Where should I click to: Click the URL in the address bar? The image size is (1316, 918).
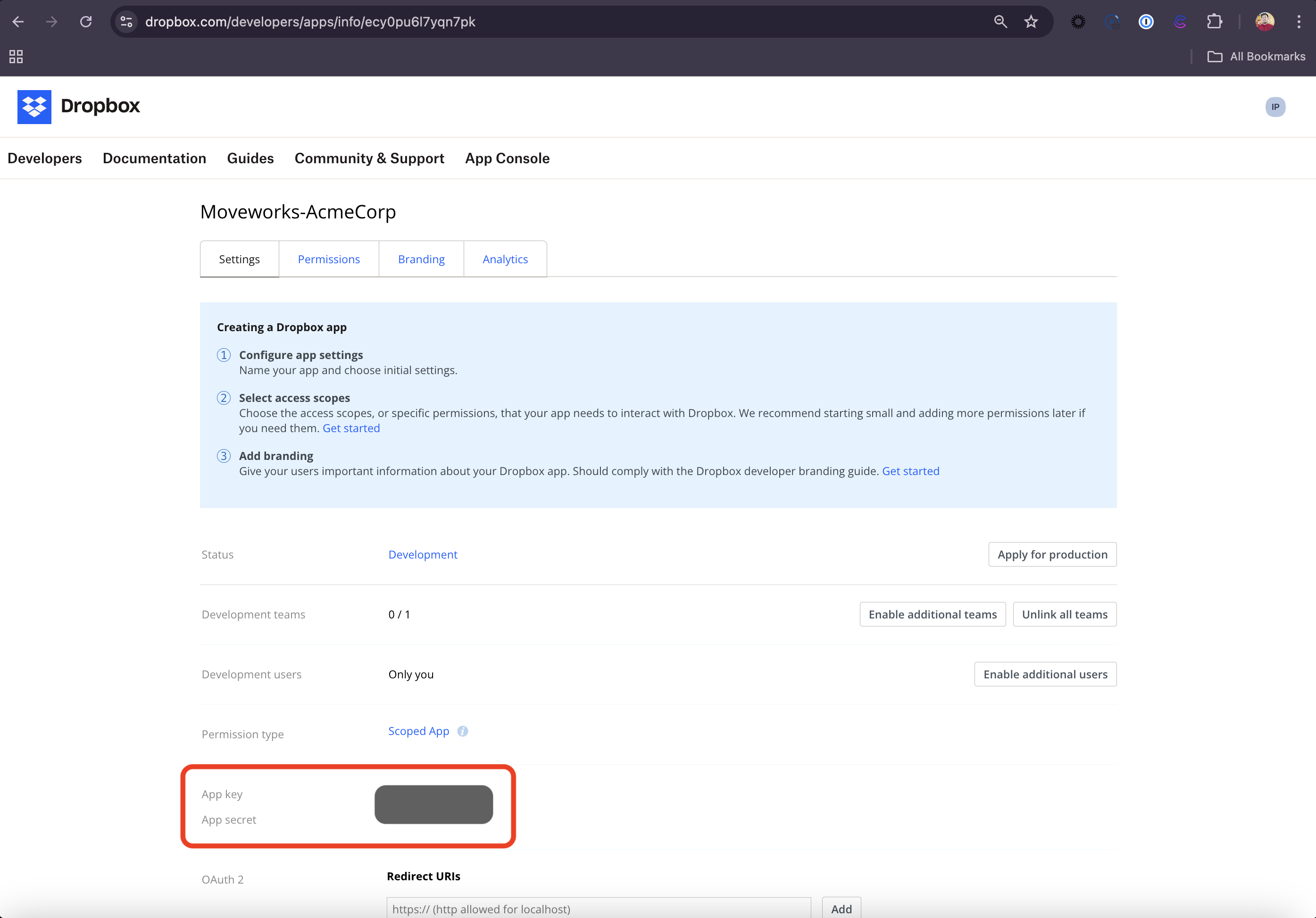point(310,22)
